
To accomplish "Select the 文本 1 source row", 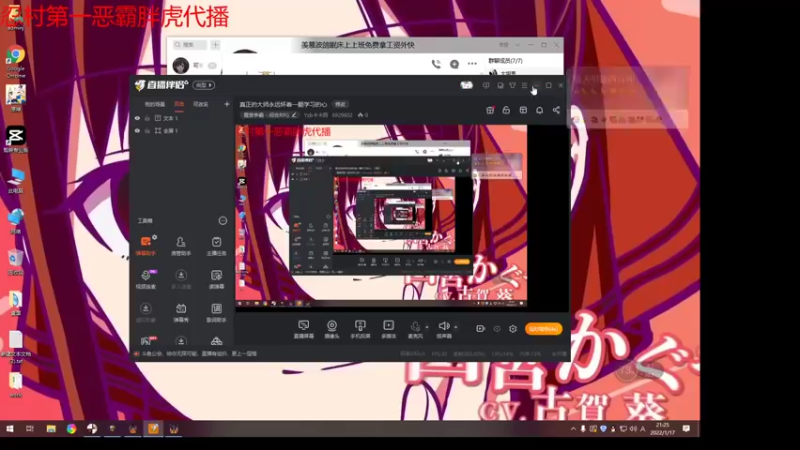I will coord(181,118).
